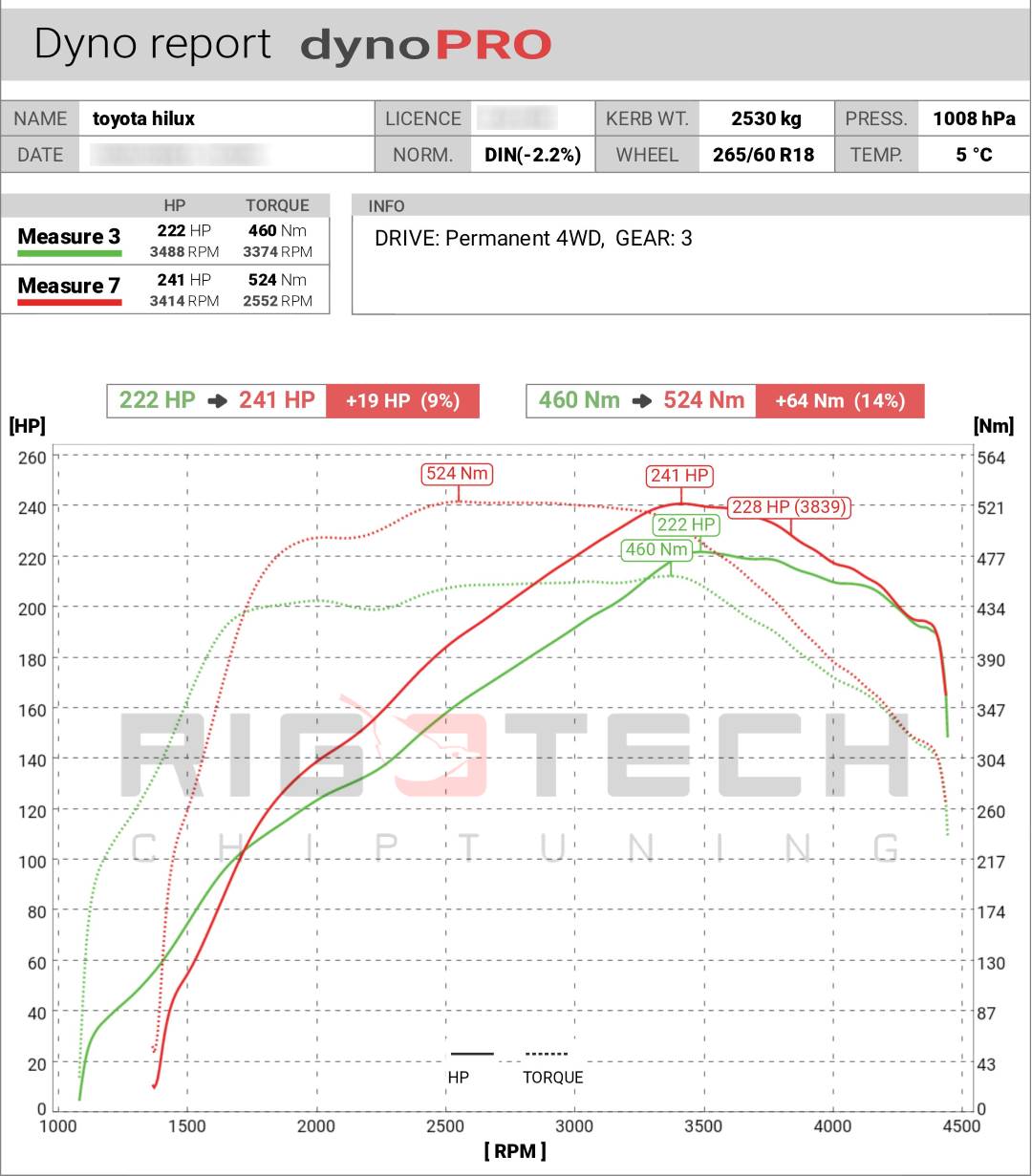This screenshot has height=1176, width=1032.
Task: Click the 3414 RPM value in Measure 7
Action: pos(184,301)
